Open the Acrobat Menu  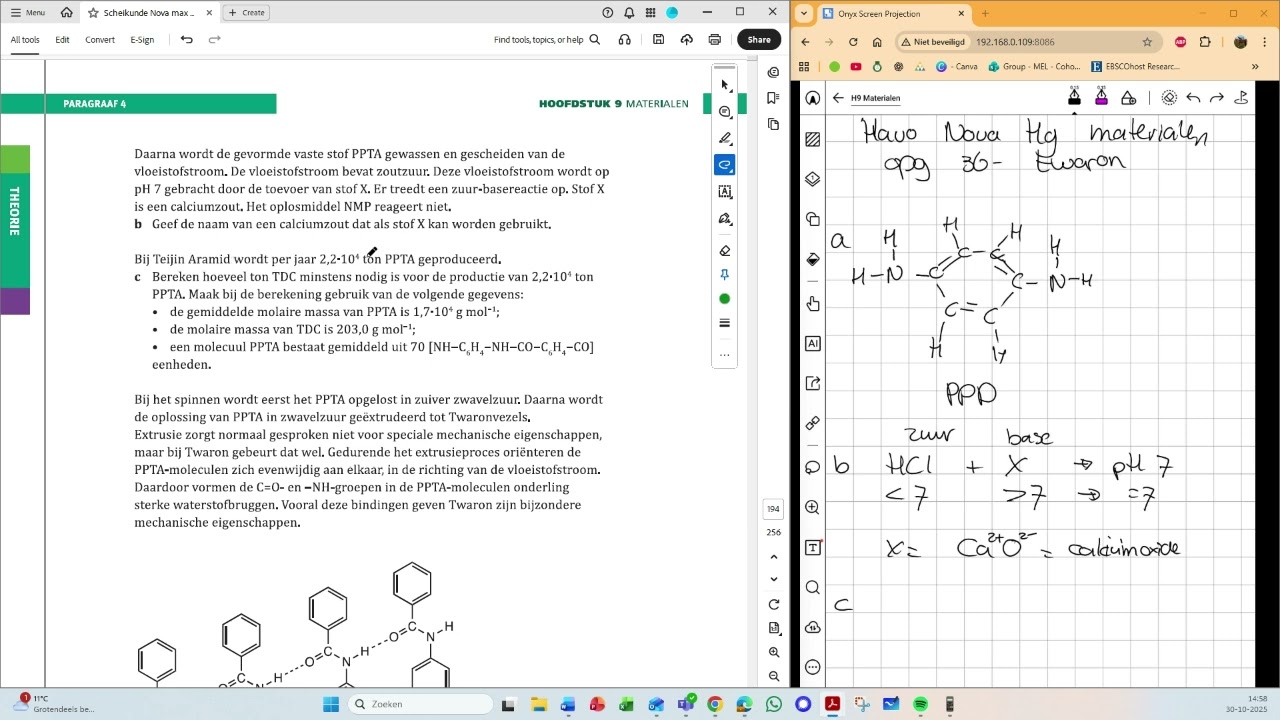tap(28, 13)
